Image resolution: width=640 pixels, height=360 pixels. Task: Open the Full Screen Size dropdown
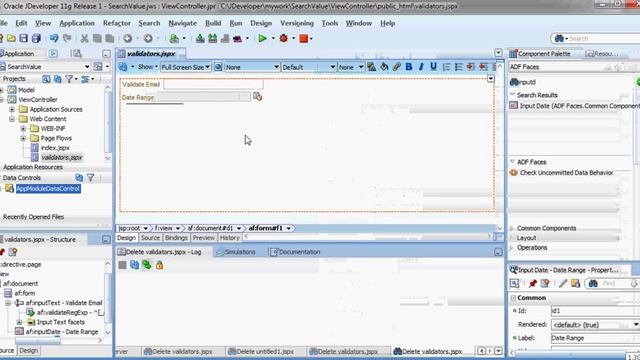click(x=185, y=67)
